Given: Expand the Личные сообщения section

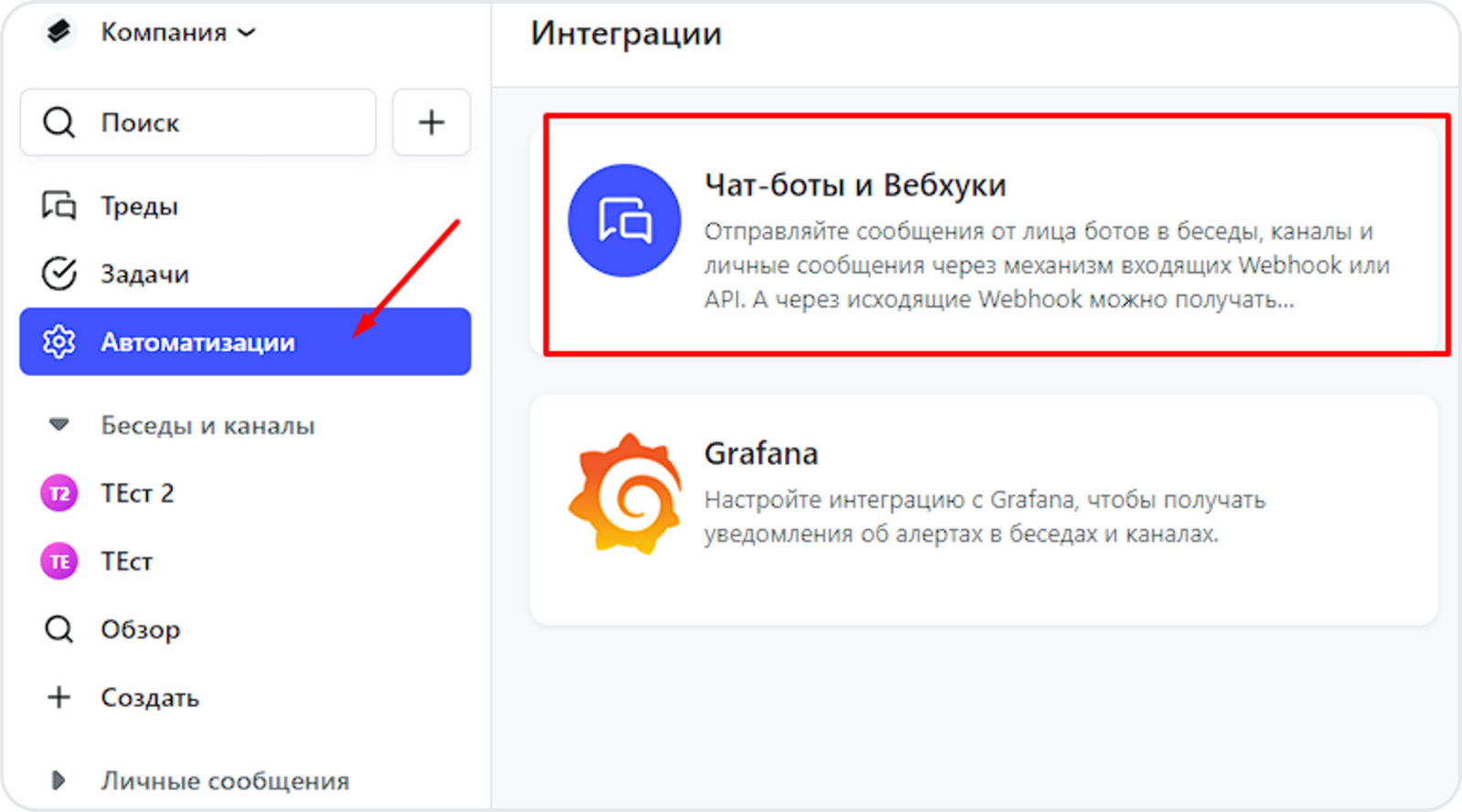Looking at the screenshot, I should (59, 781).
